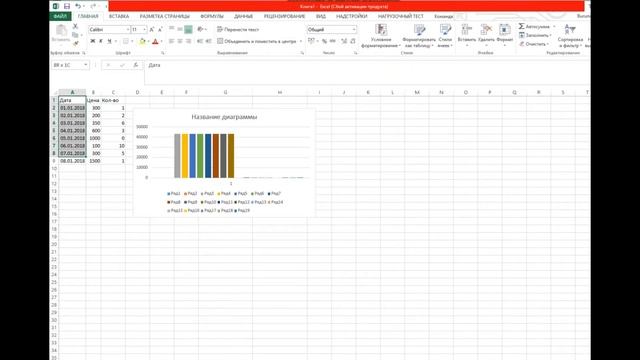Toggle align text right
Viewport: 640px width, 360px height.
point(188,41)
